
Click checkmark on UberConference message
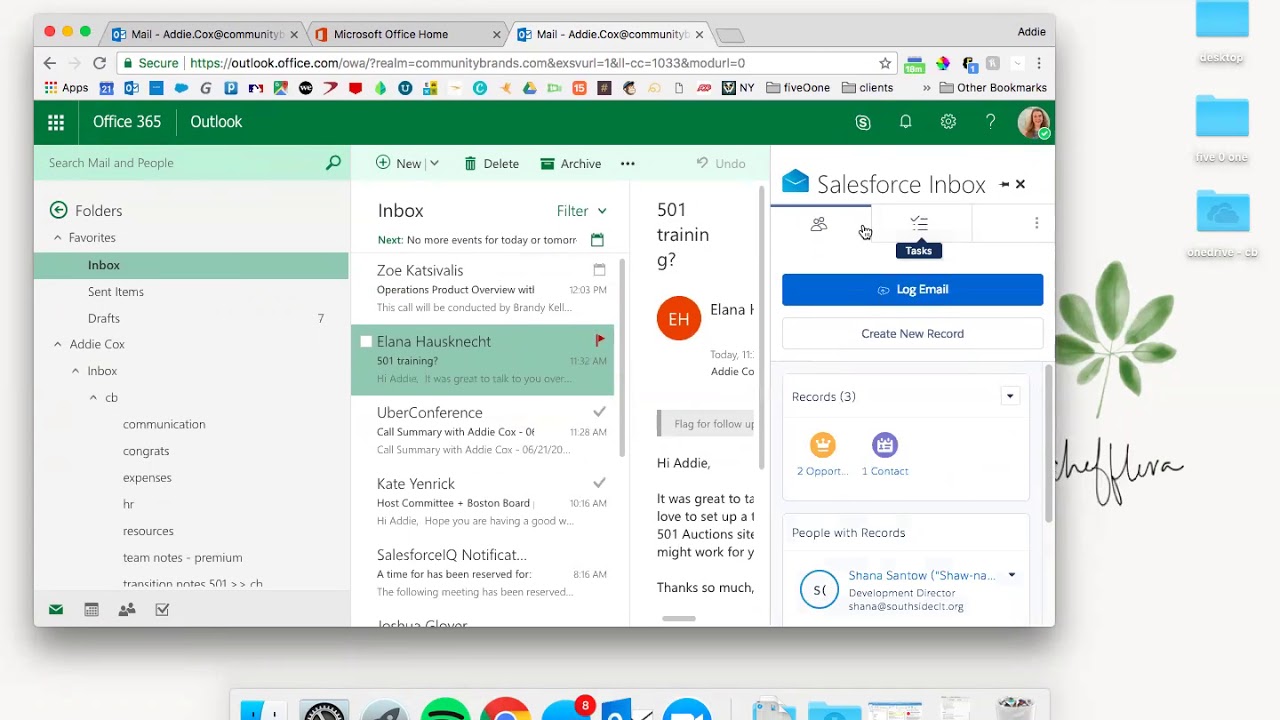click(599, 412)
